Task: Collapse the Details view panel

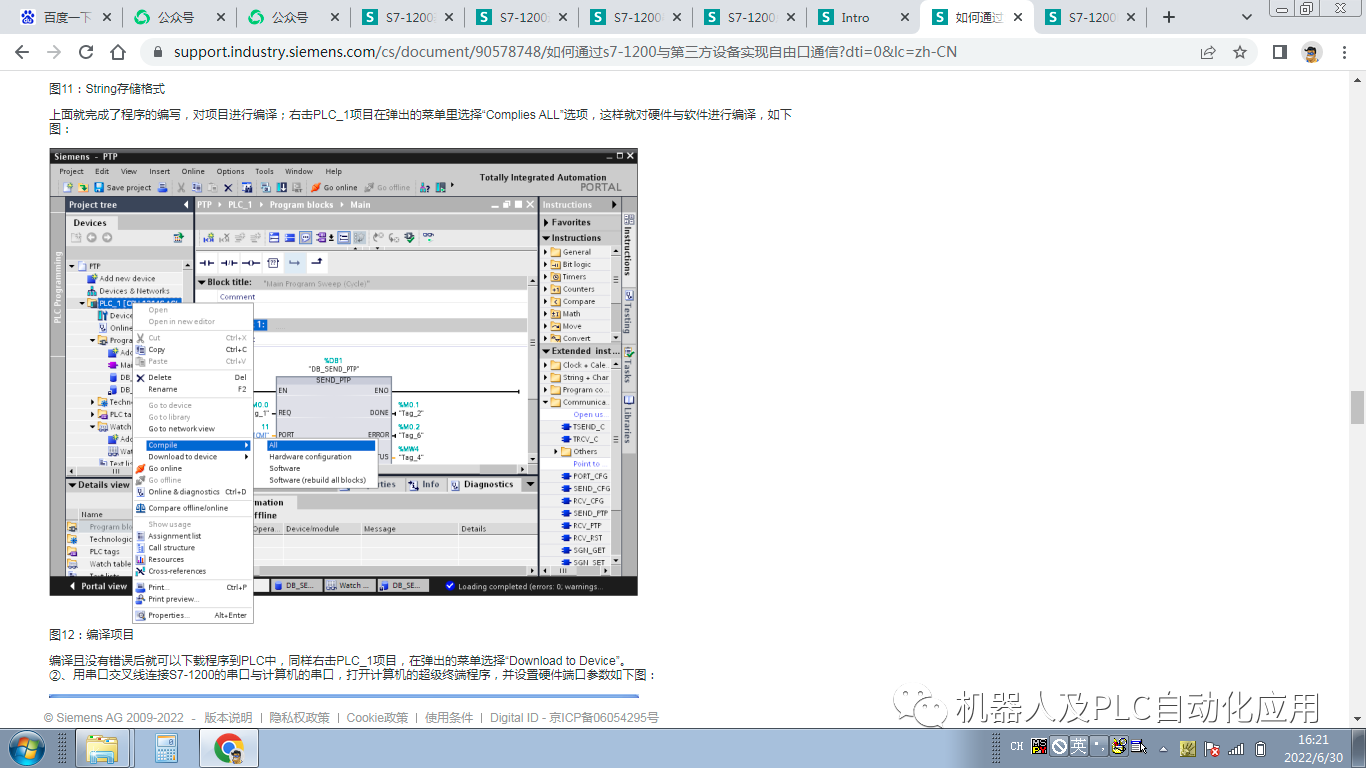Action: click(x=72, y=485)
